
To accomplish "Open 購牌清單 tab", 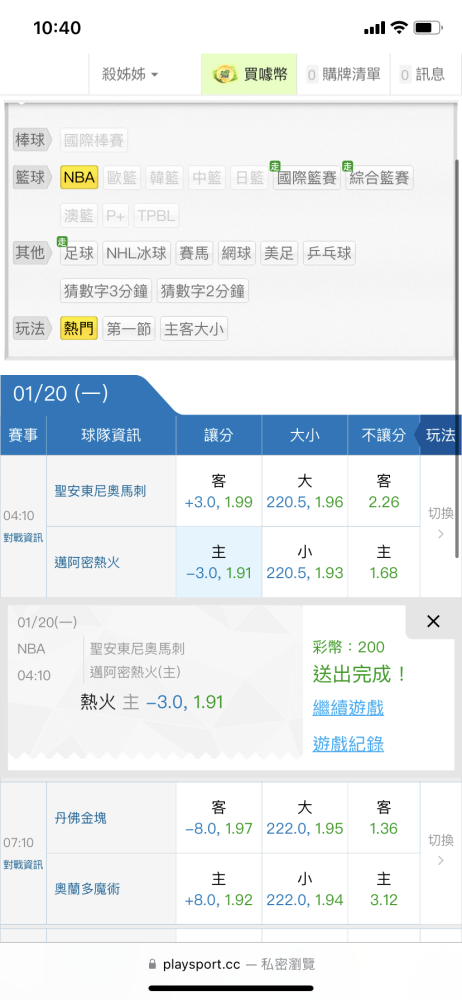I will (x=343, y=75).
